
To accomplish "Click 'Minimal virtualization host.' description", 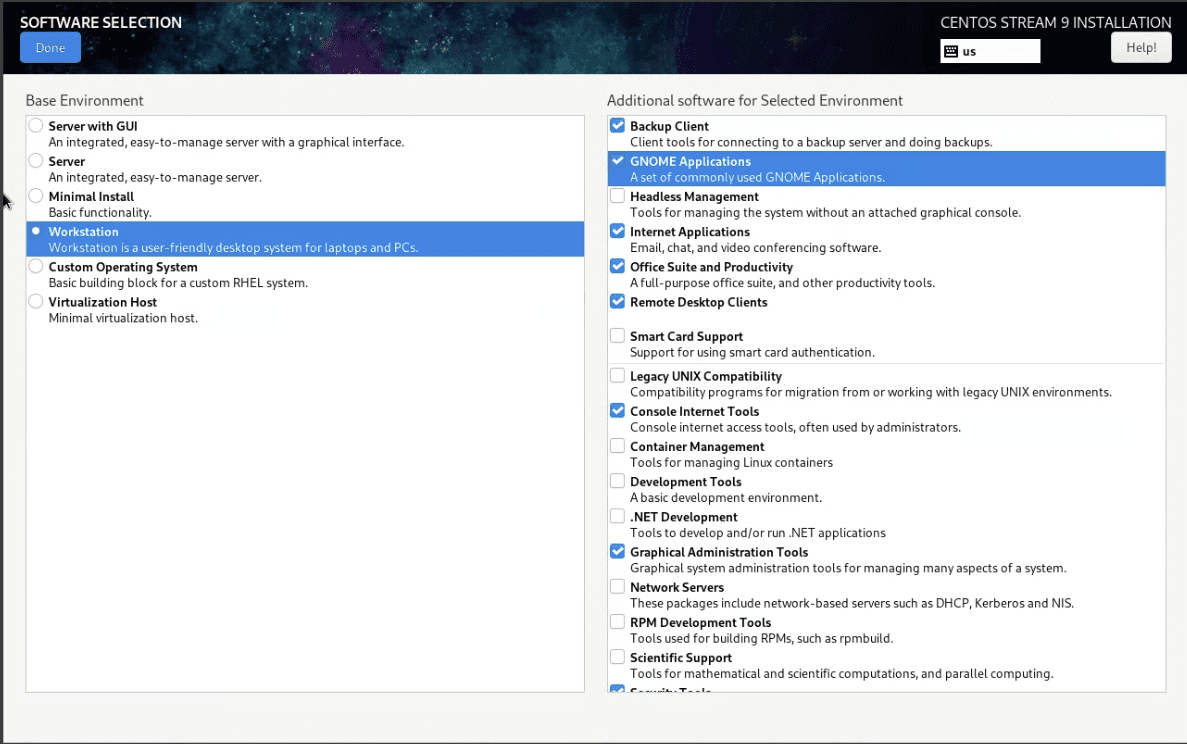I will [123, 318].
